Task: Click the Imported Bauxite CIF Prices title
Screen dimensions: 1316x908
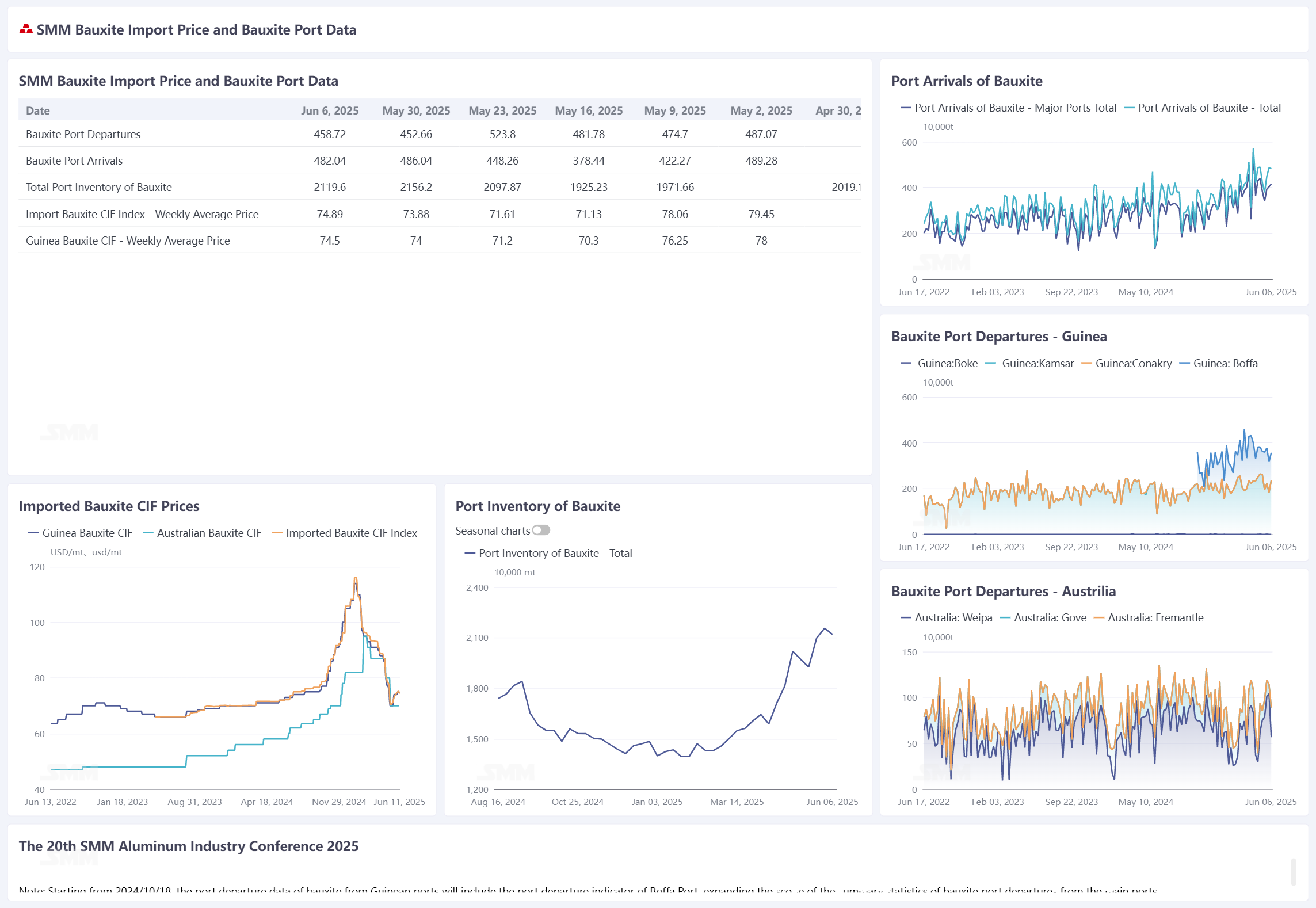Action: coord(109,506)
